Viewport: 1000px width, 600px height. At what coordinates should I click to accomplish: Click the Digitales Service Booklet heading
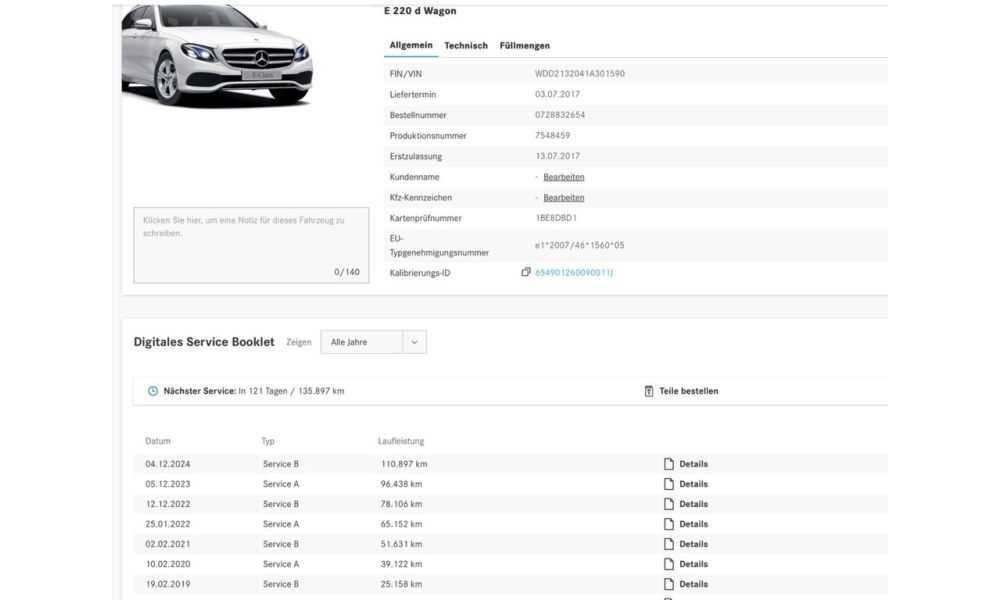tap(204, 342)
